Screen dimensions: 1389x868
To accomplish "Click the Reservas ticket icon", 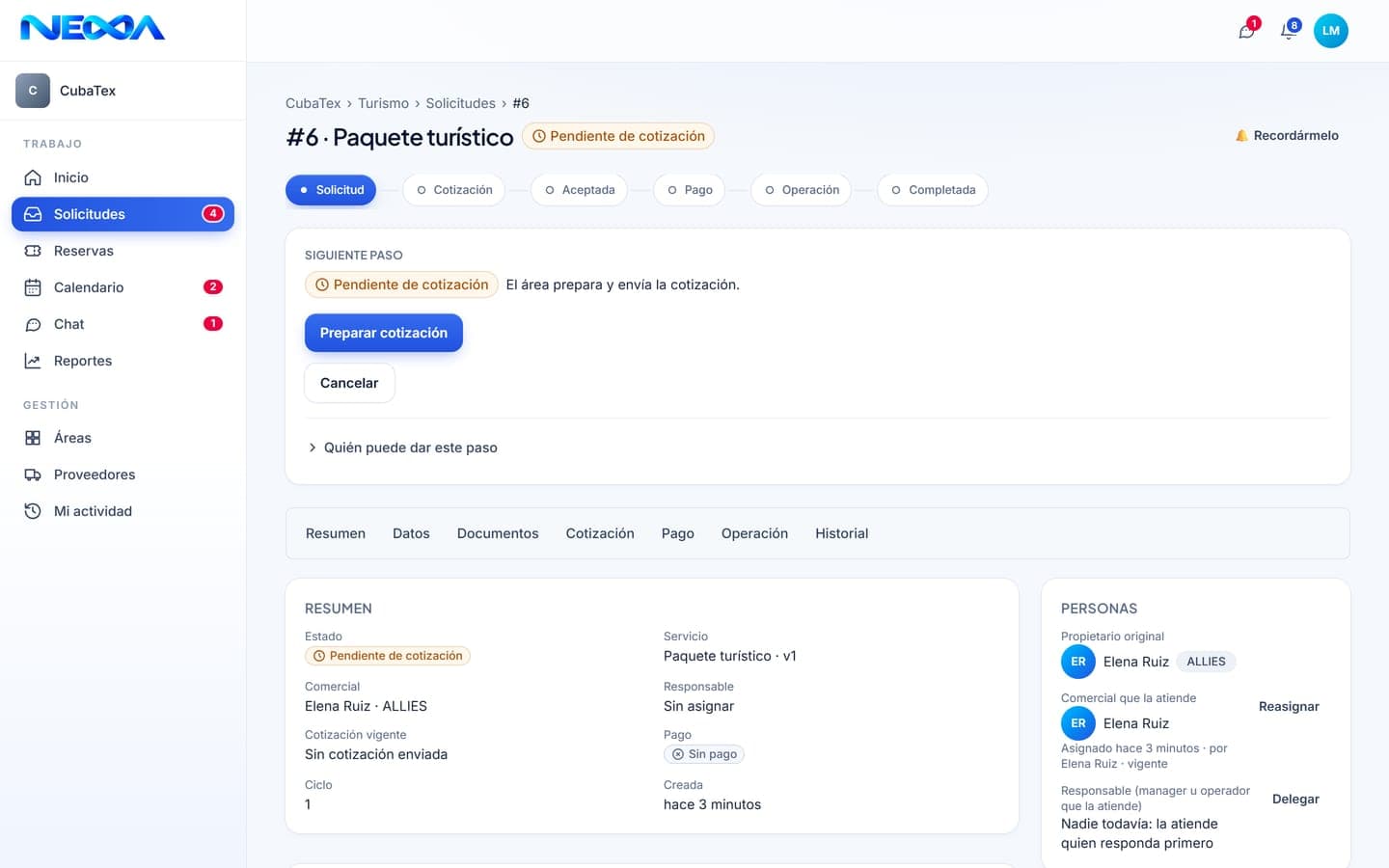I will [33, 251].
